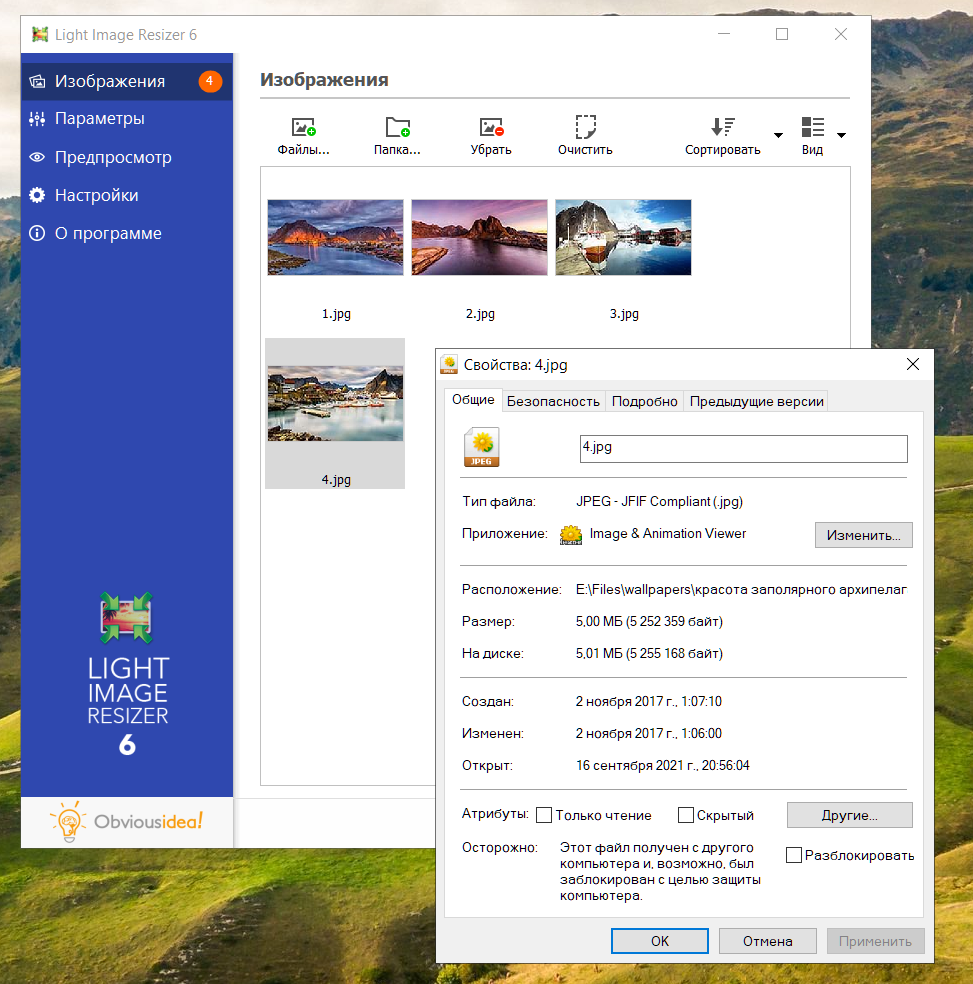973x984 pixels.
Task: Expand the Вид dropdown arrow
Action: [x=842, y=135]
